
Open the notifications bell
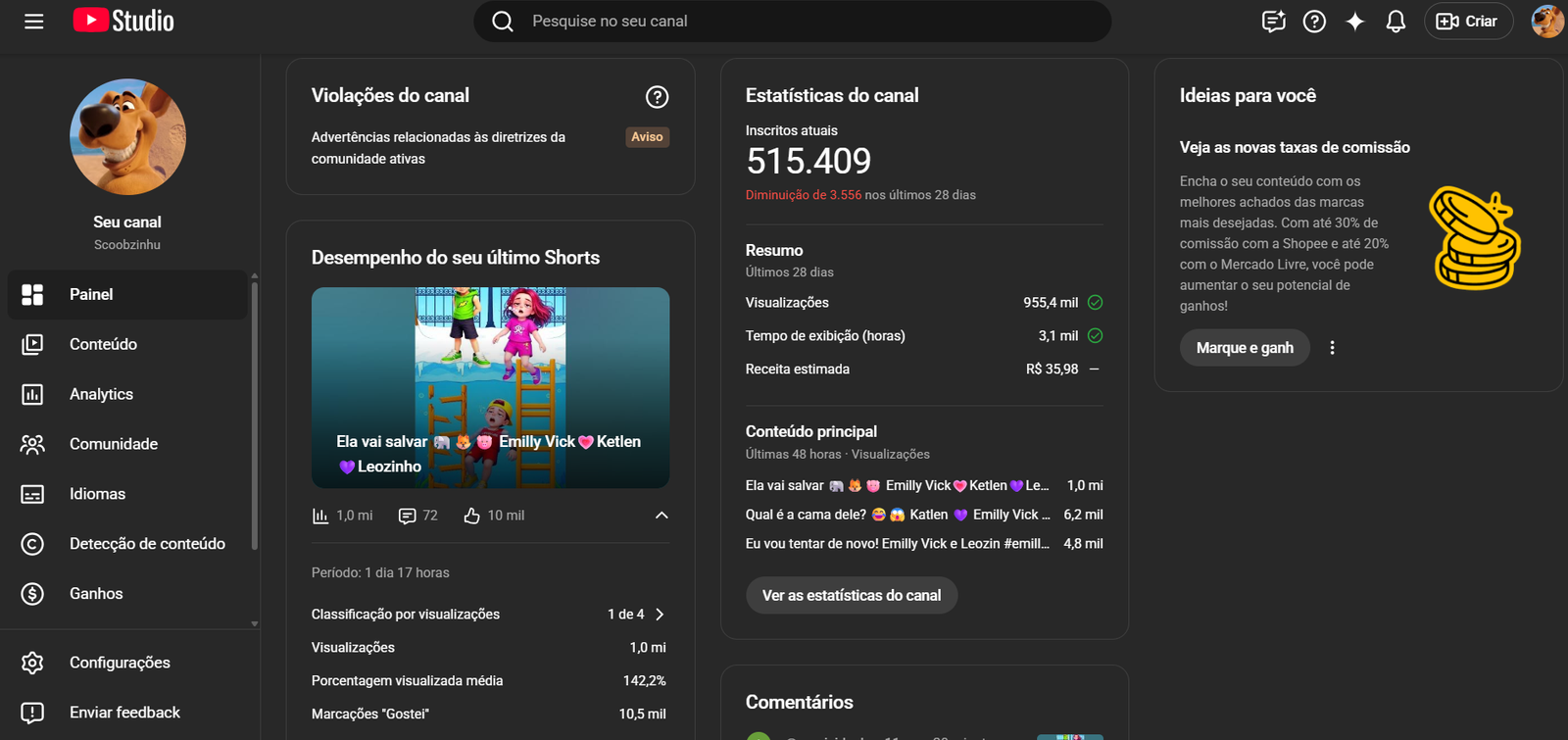coord(1396,21)
